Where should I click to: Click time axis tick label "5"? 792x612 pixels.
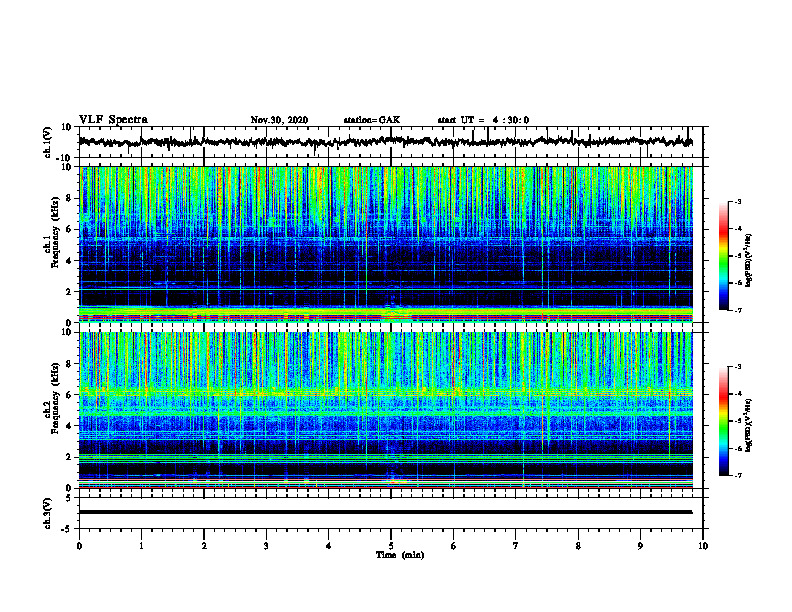tap(391, 546)
